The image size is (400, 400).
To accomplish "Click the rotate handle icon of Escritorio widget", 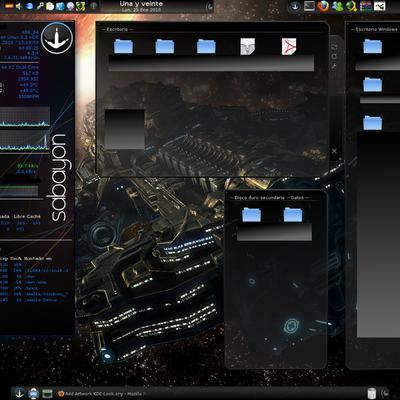I will point(334,56).
